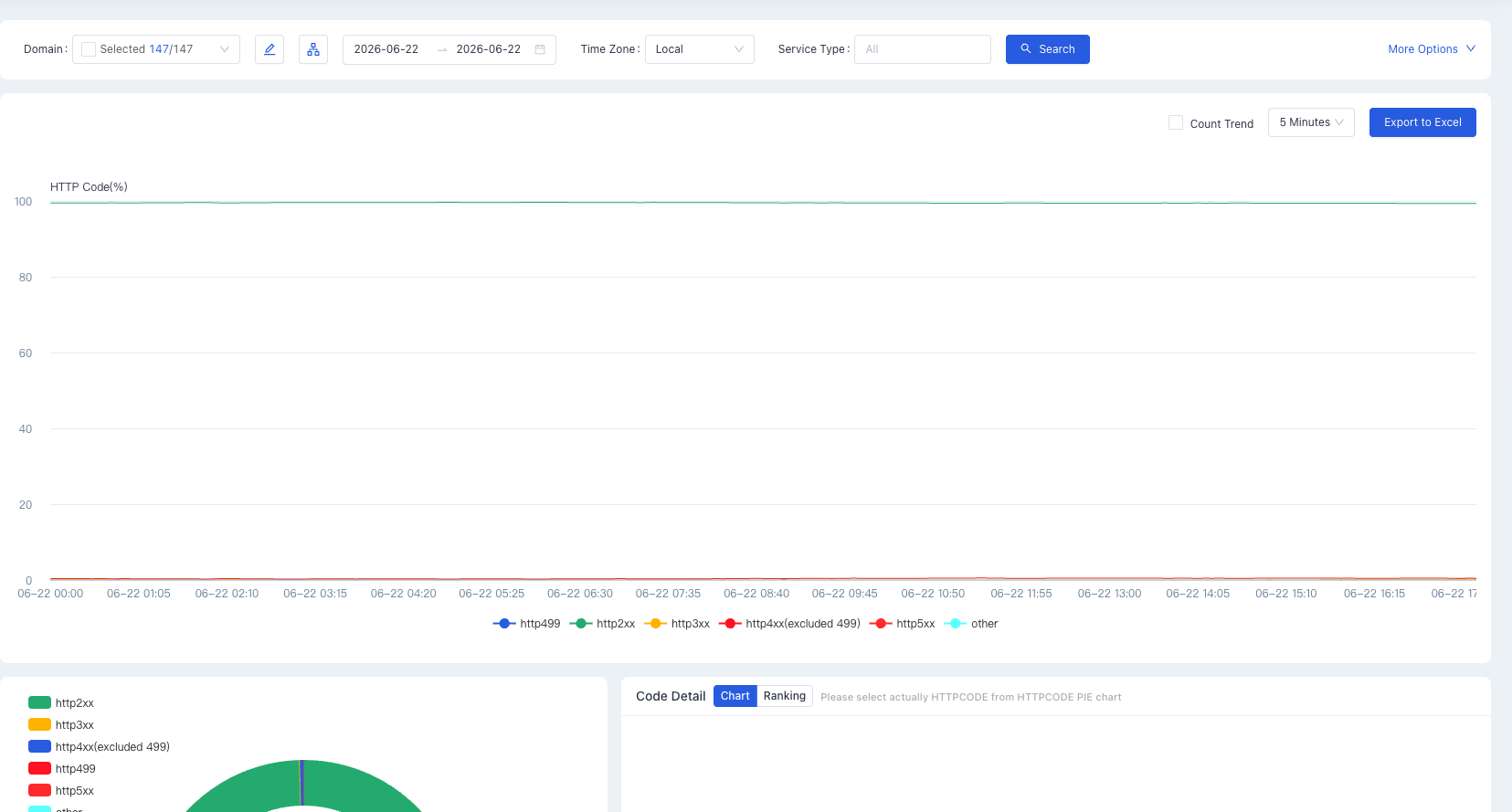Change the 5 Minutes interval dropdown
Screen dimensions: 1512x812
(x=1311, y=122)
